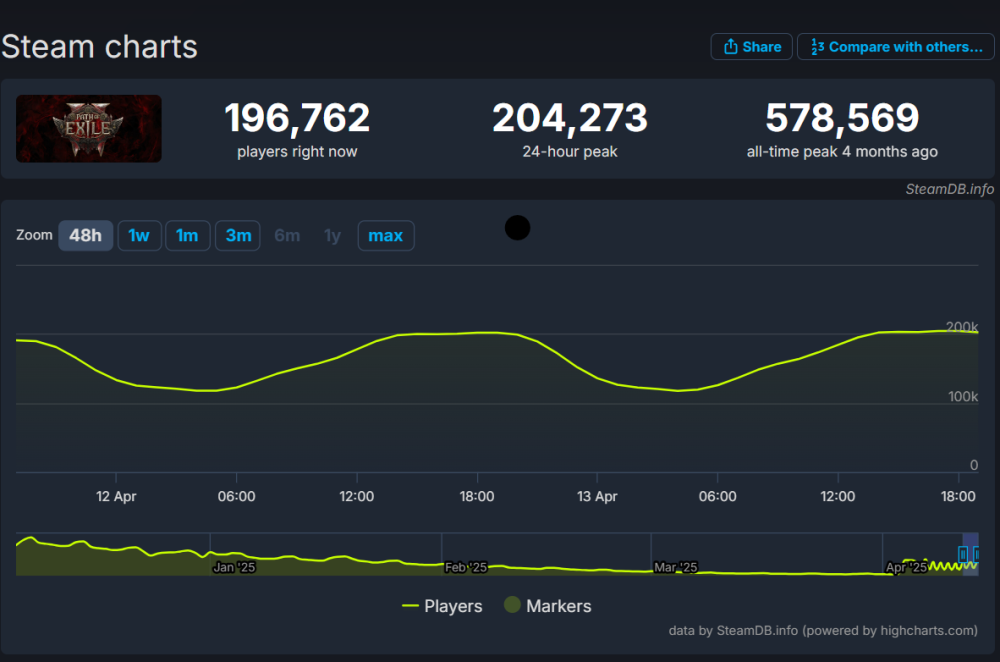The width and height of the screenshot is (1000, 662).
Task: Click the 13 Apr axis label
Action: (597, 496)
